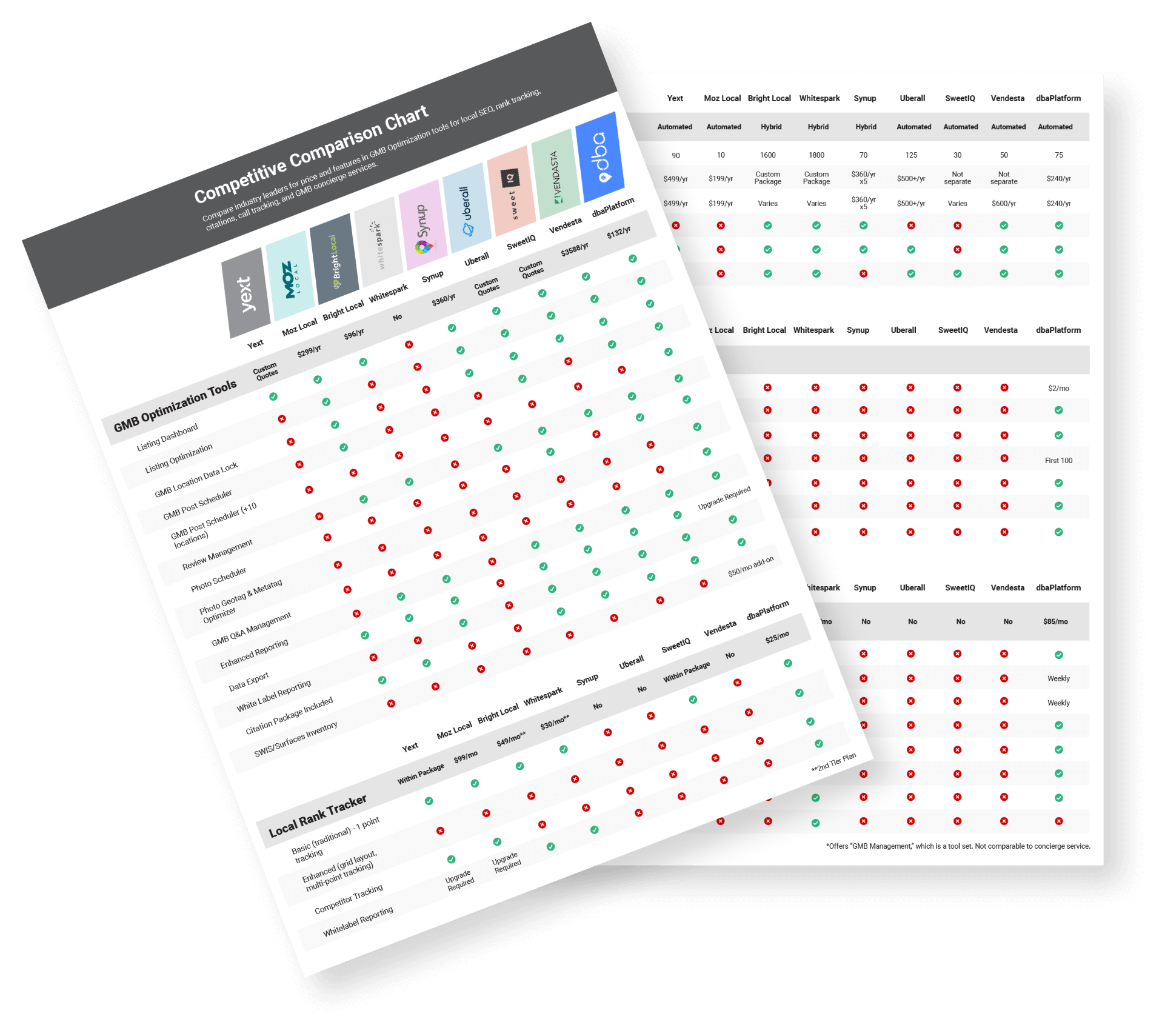Select the "Listing Optimization" row label
The height and width of the screenshot is (1036, 1162).
(179, 458)
